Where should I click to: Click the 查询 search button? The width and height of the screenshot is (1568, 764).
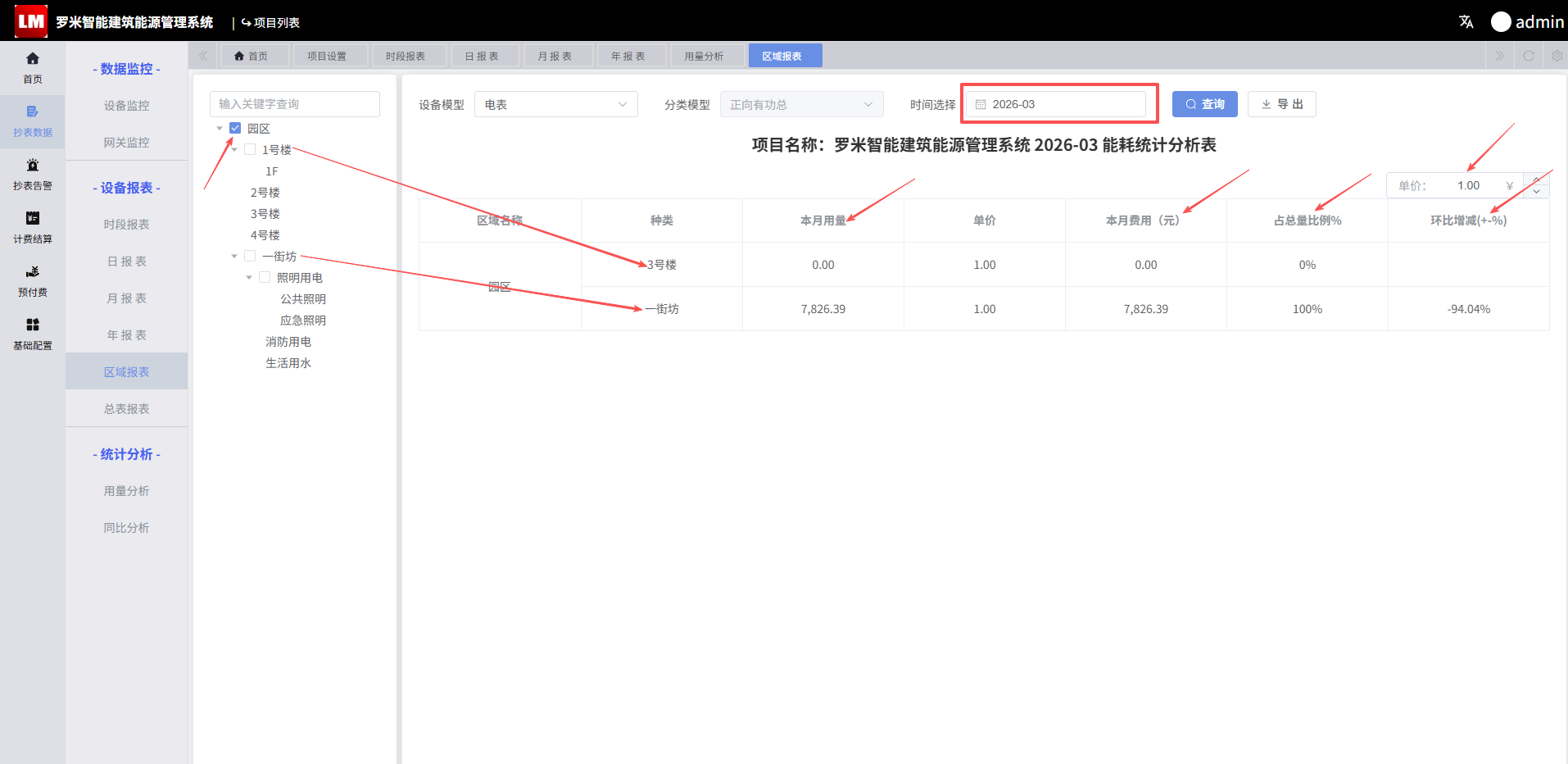click(x=1205, y=104)
